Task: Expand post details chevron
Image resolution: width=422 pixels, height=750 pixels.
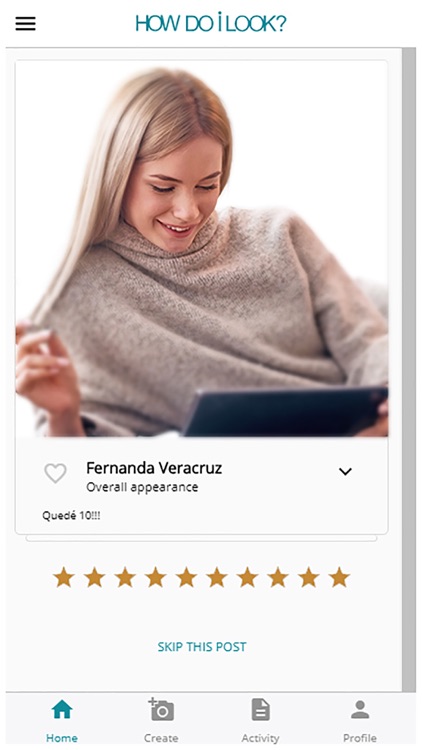Action: 345,472
